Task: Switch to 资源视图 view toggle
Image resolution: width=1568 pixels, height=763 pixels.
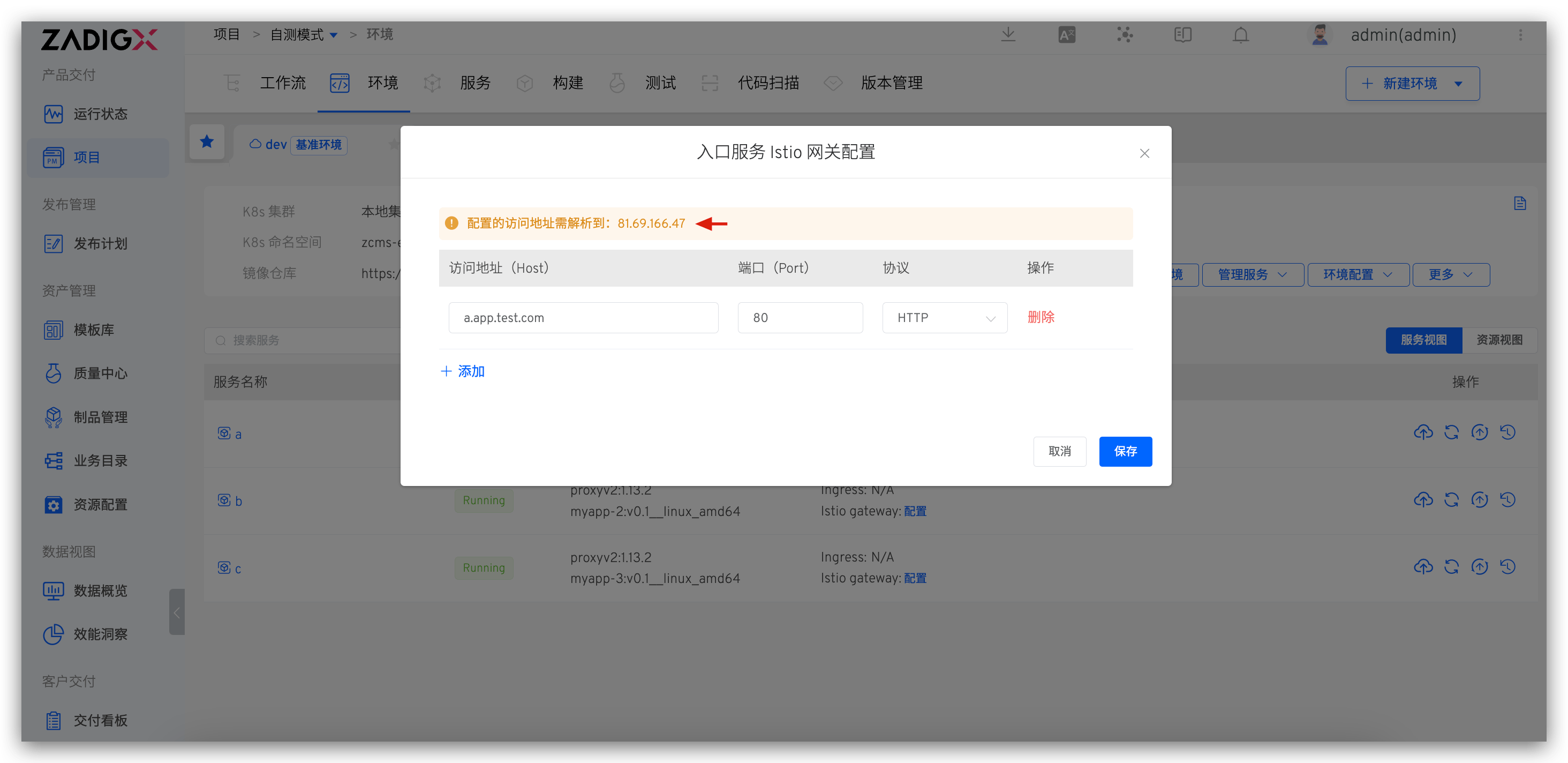Action: 1499,340
